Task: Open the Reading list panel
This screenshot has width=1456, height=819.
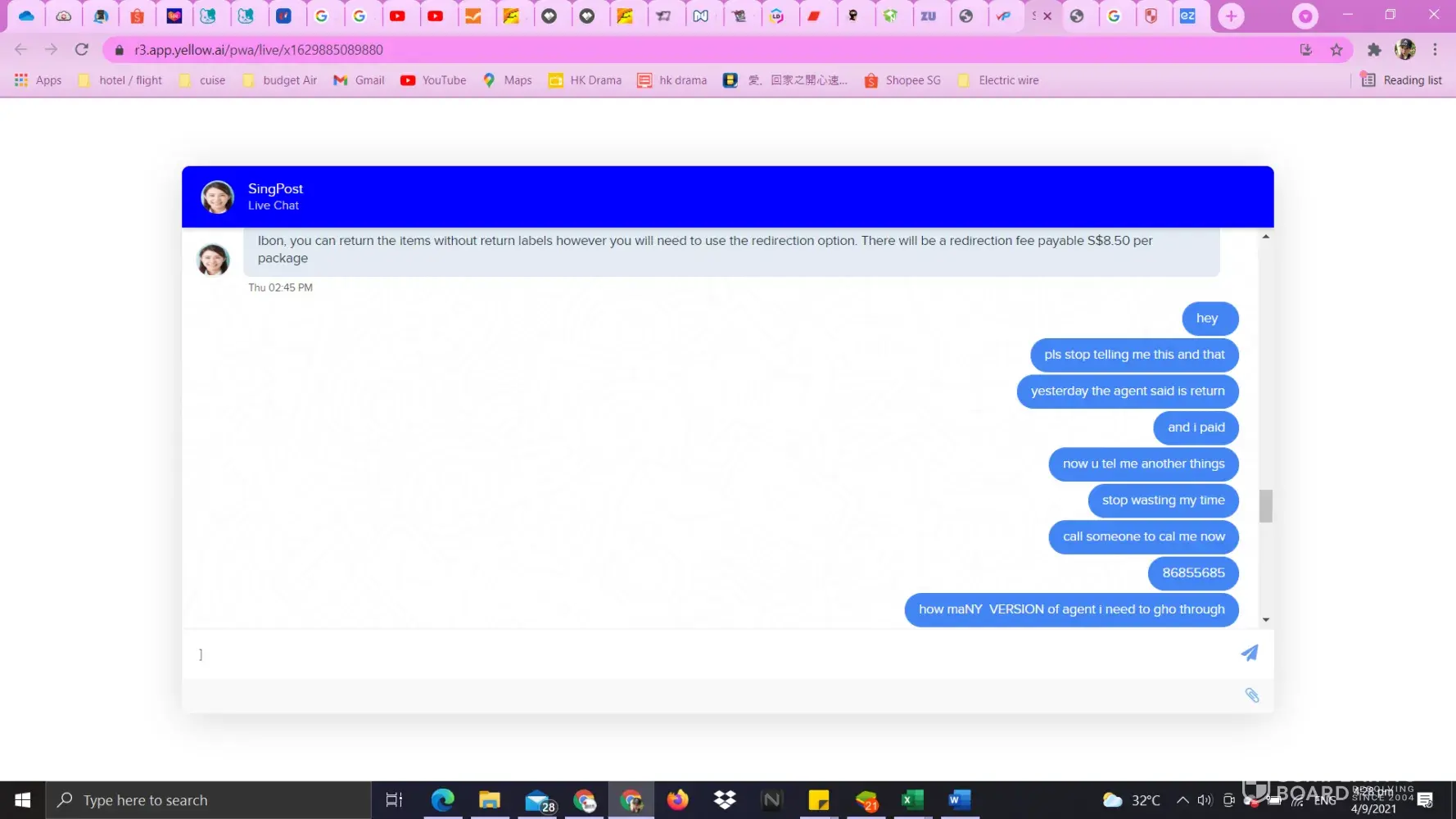Action: pyautogui.click(x=1401, y=80)
